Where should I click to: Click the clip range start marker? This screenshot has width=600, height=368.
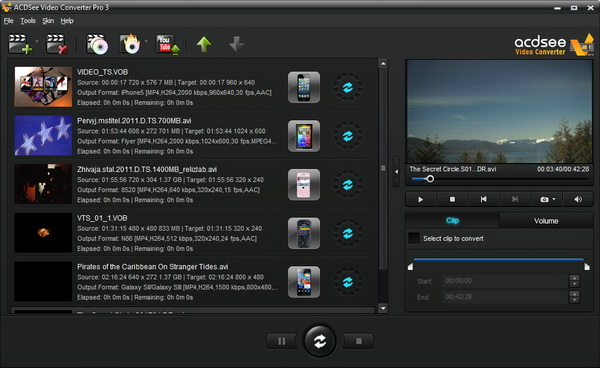(x=410, y=266)
